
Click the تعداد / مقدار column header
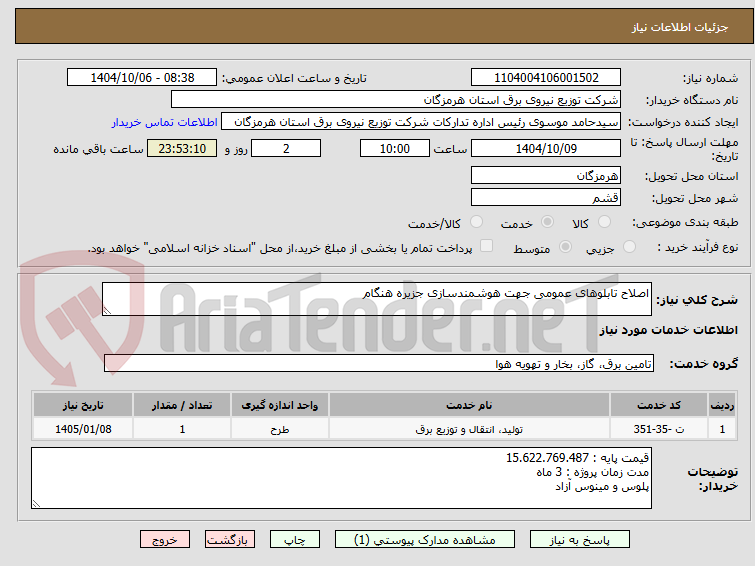click(x=182, y=405)
